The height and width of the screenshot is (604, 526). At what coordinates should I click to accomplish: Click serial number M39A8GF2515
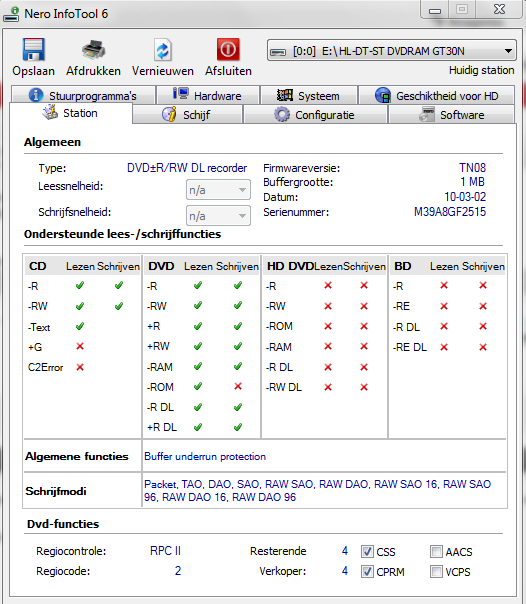tap(450, 212)
